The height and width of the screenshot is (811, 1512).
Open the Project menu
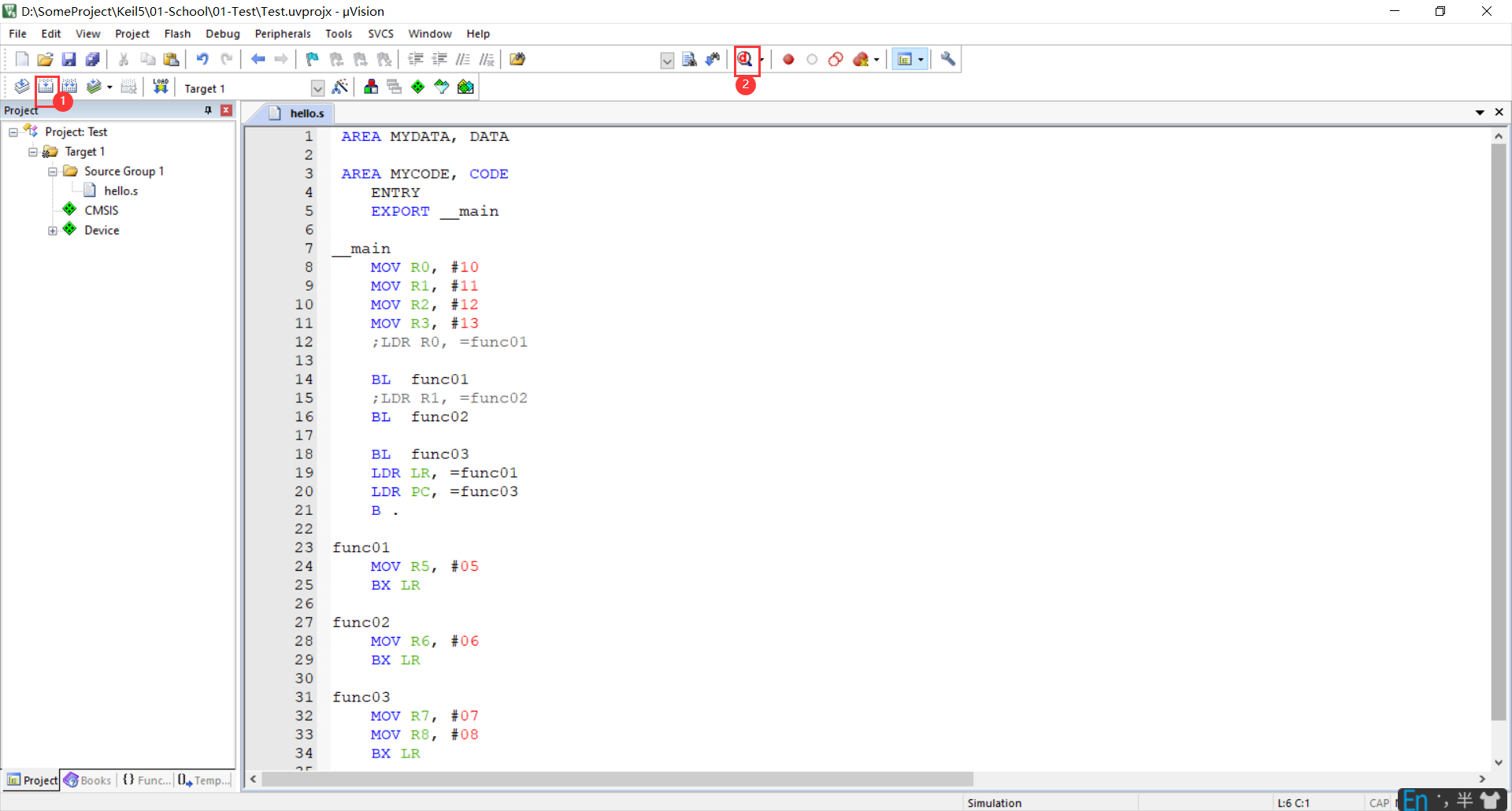pos(132,34)
